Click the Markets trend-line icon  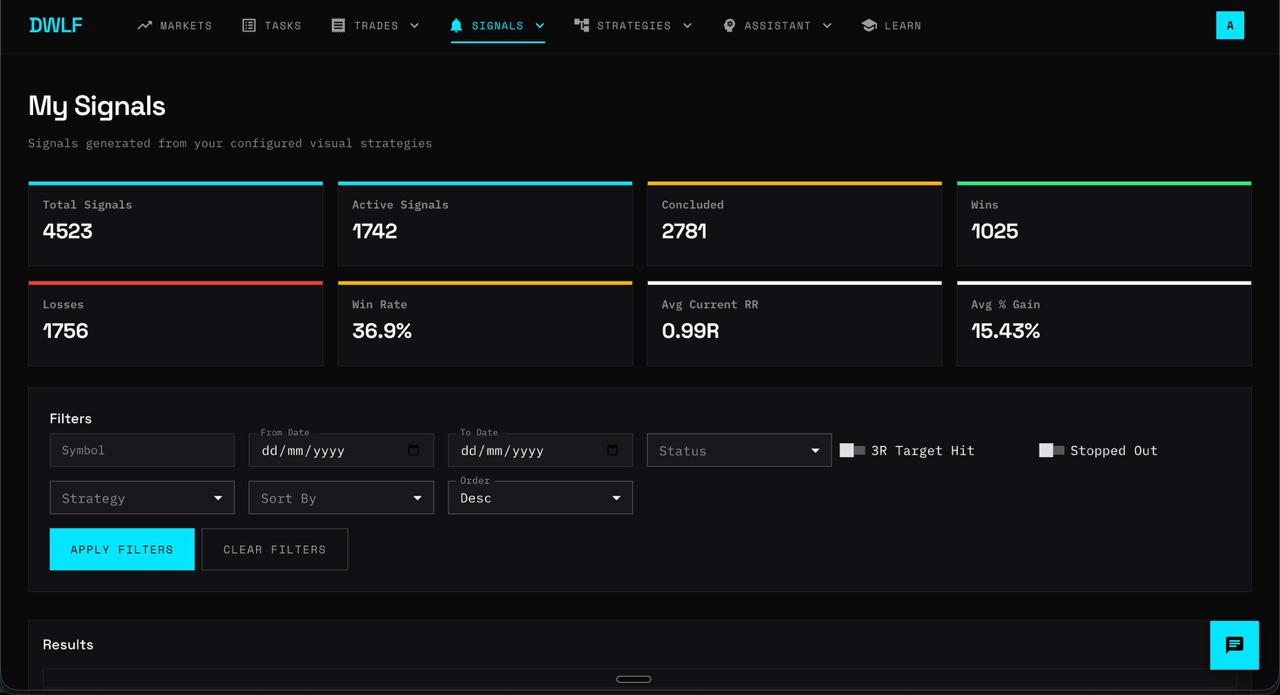coord(145,25)
